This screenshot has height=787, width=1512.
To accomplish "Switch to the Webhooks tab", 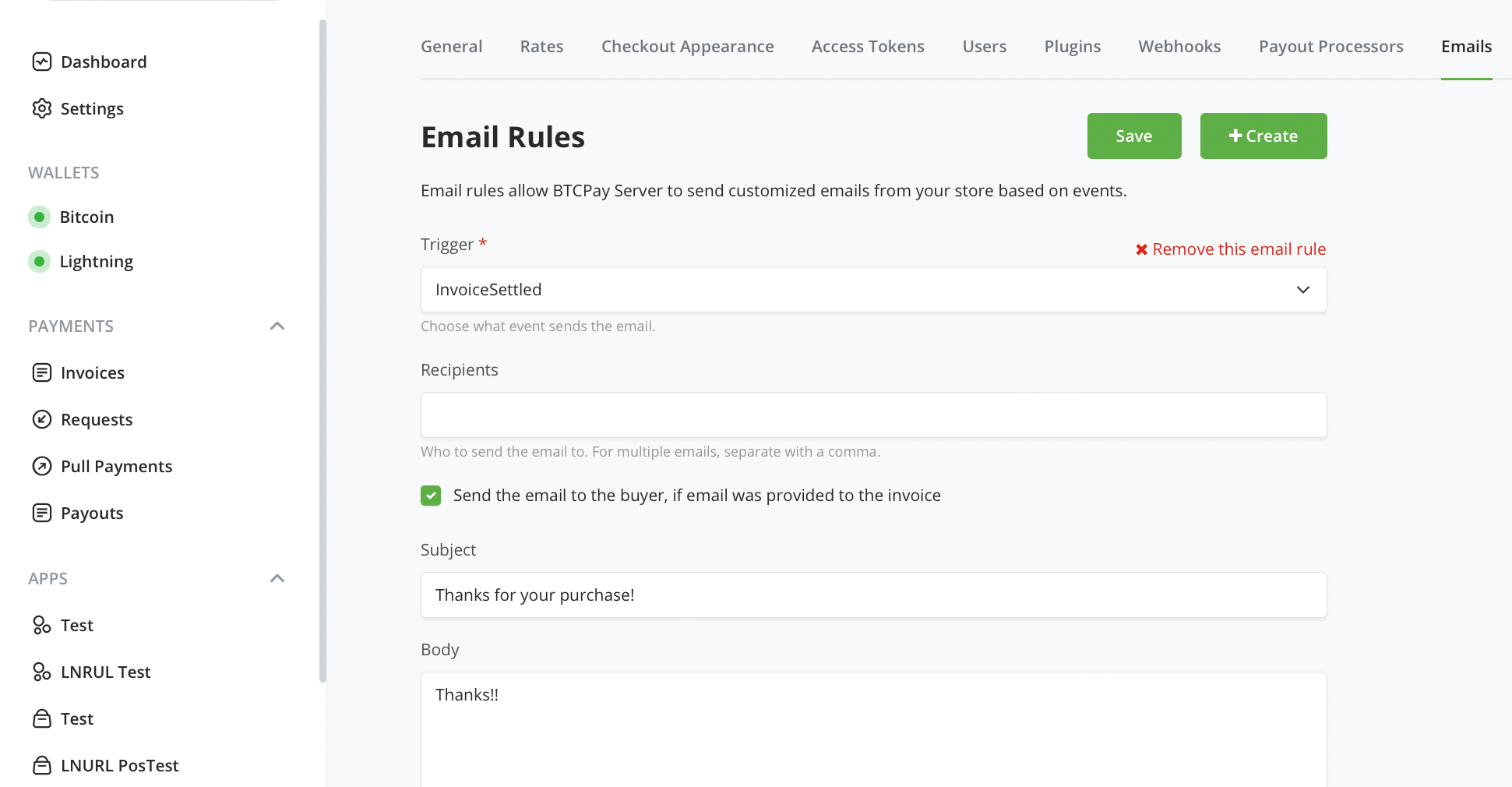I will pos(1179,47).
